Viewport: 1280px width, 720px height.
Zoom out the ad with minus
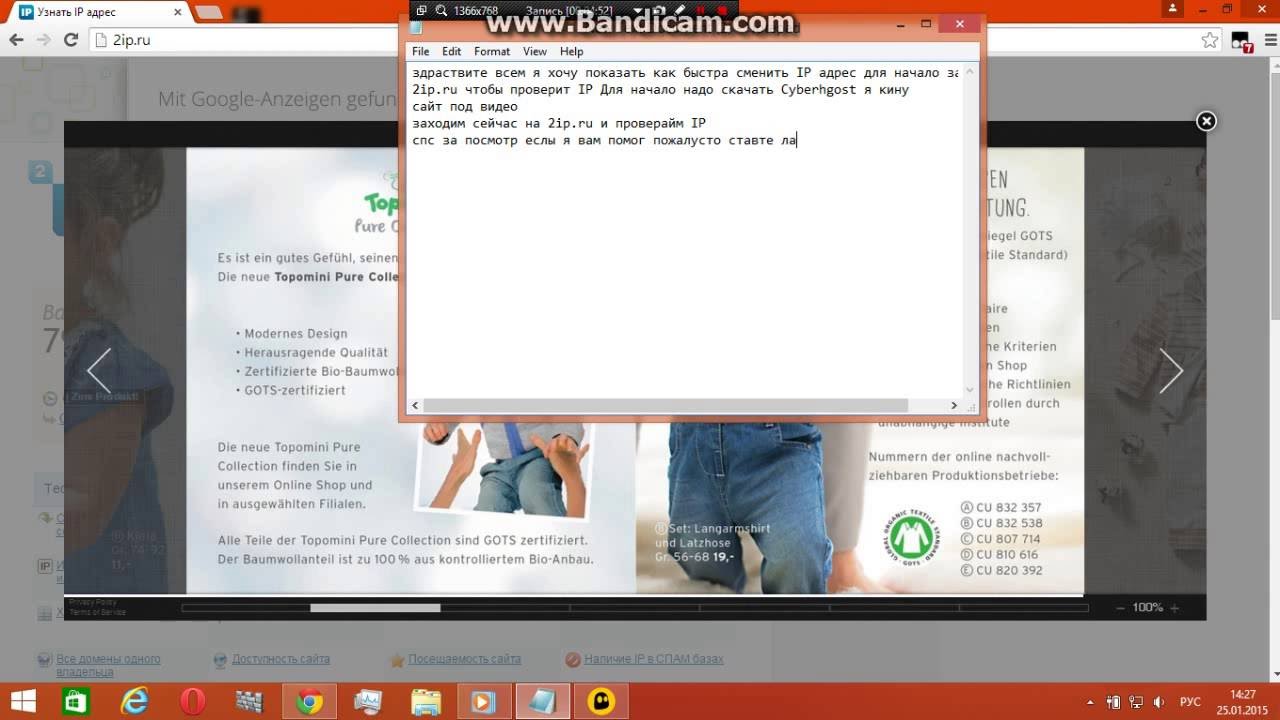(x=1121, y=607)
